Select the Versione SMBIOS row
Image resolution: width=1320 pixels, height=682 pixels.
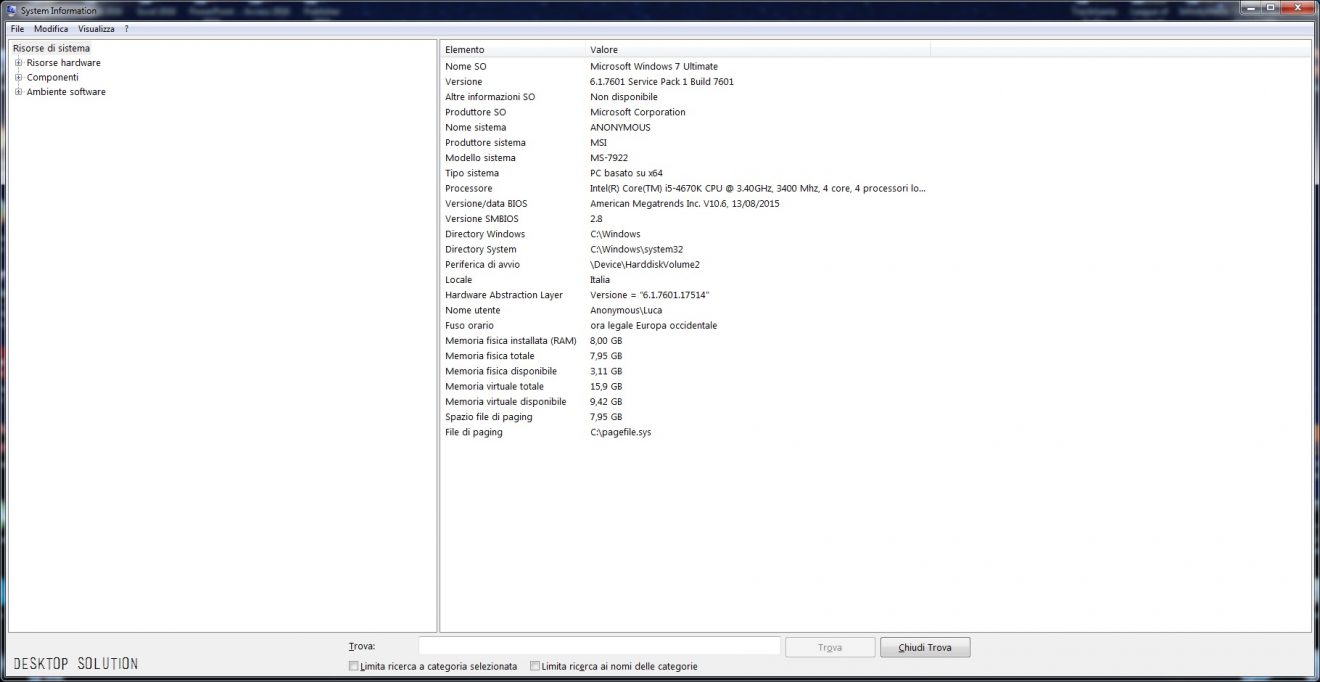tap(685, 219)
